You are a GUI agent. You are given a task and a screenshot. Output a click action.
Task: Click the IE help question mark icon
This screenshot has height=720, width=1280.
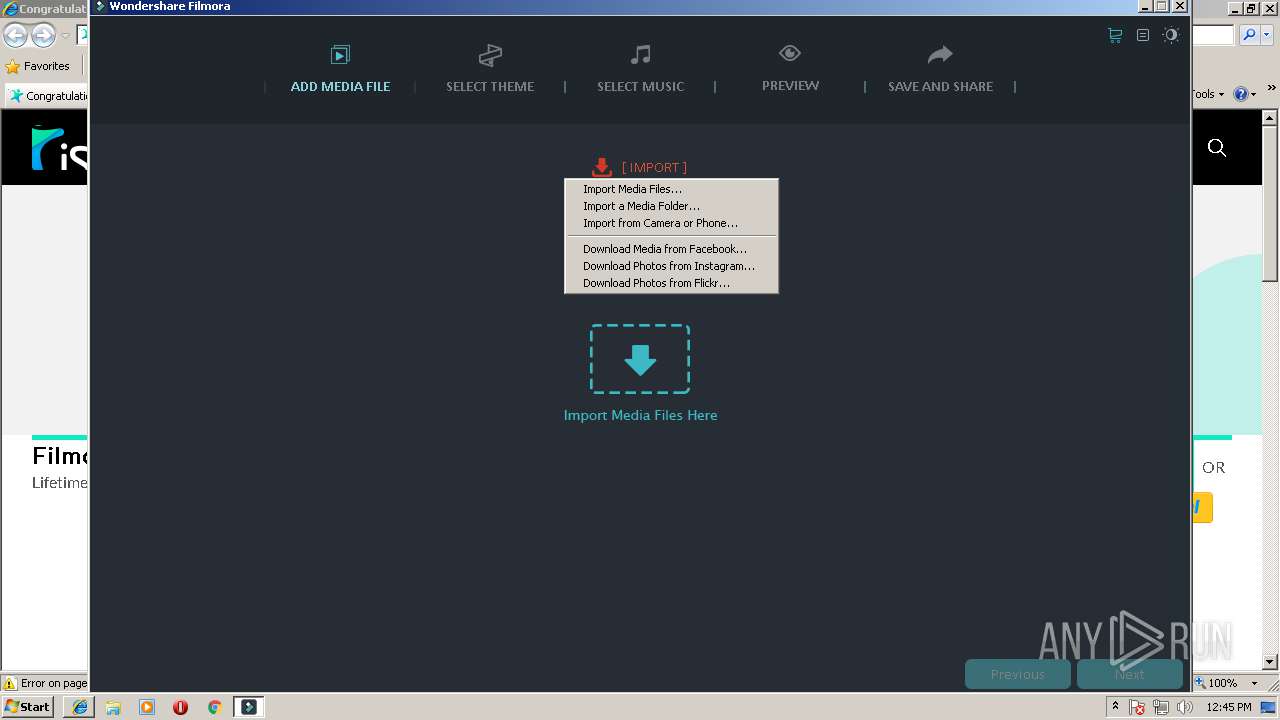pyautogui.click(x=1240, y=94)
